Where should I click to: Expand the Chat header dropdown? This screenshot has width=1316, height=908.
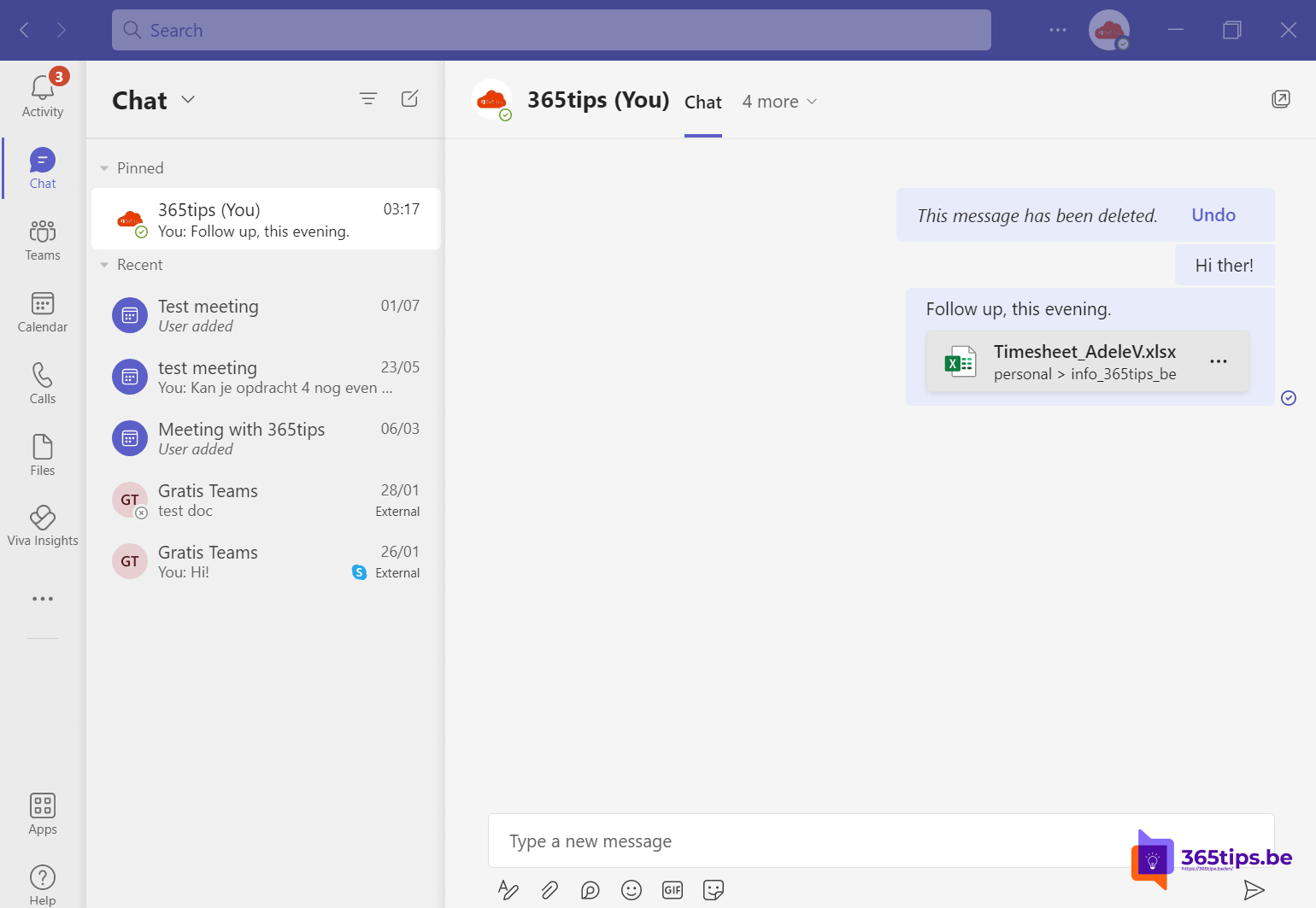189,100
